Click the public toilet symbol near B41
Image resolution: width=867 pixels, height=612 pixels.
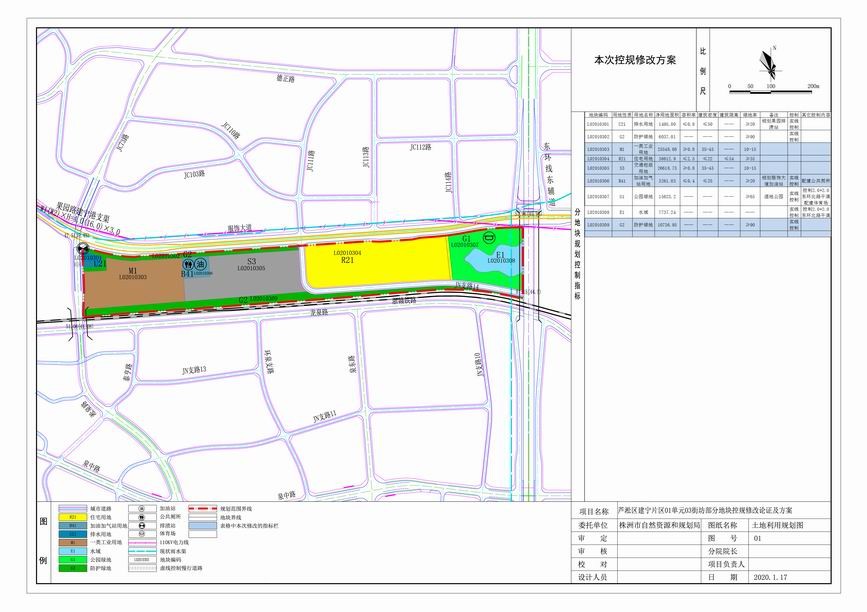pyautogui.click(x=187, y=266)
